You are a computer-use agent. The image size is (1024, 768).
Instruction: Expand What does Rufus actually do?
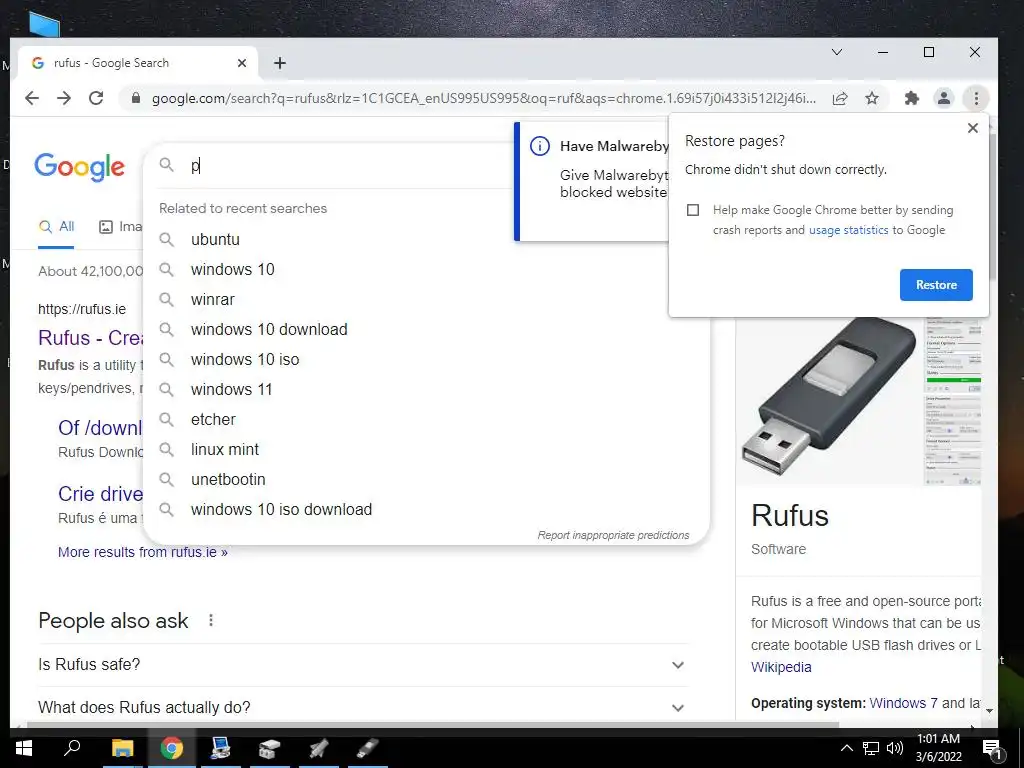[x=362, y=708]
